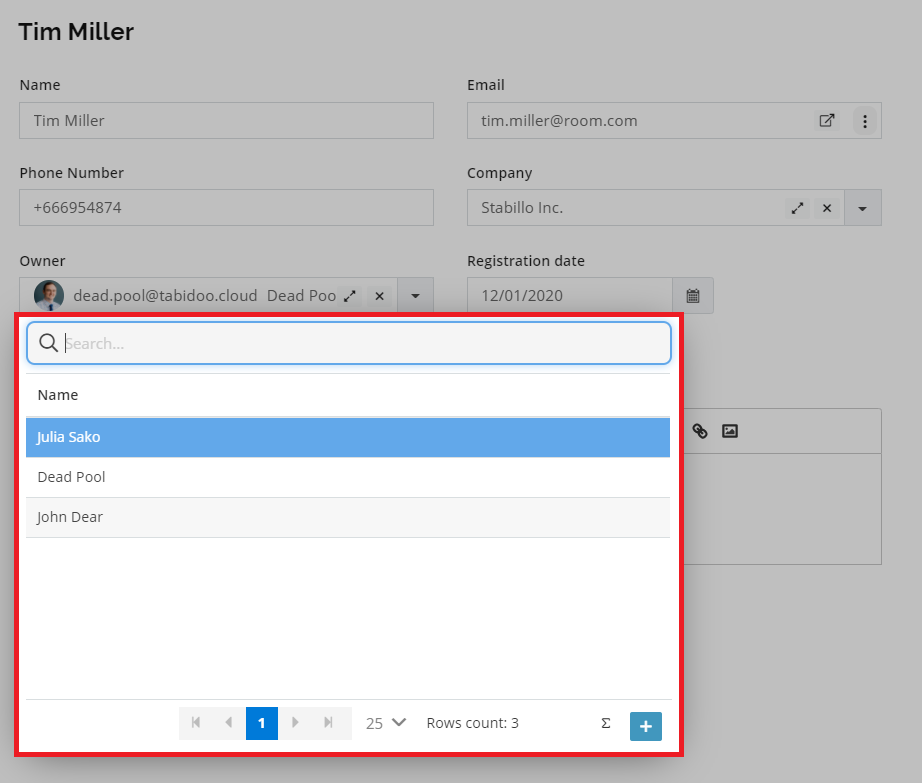Toggle the Owner dropdown arrow

[415, 296]
